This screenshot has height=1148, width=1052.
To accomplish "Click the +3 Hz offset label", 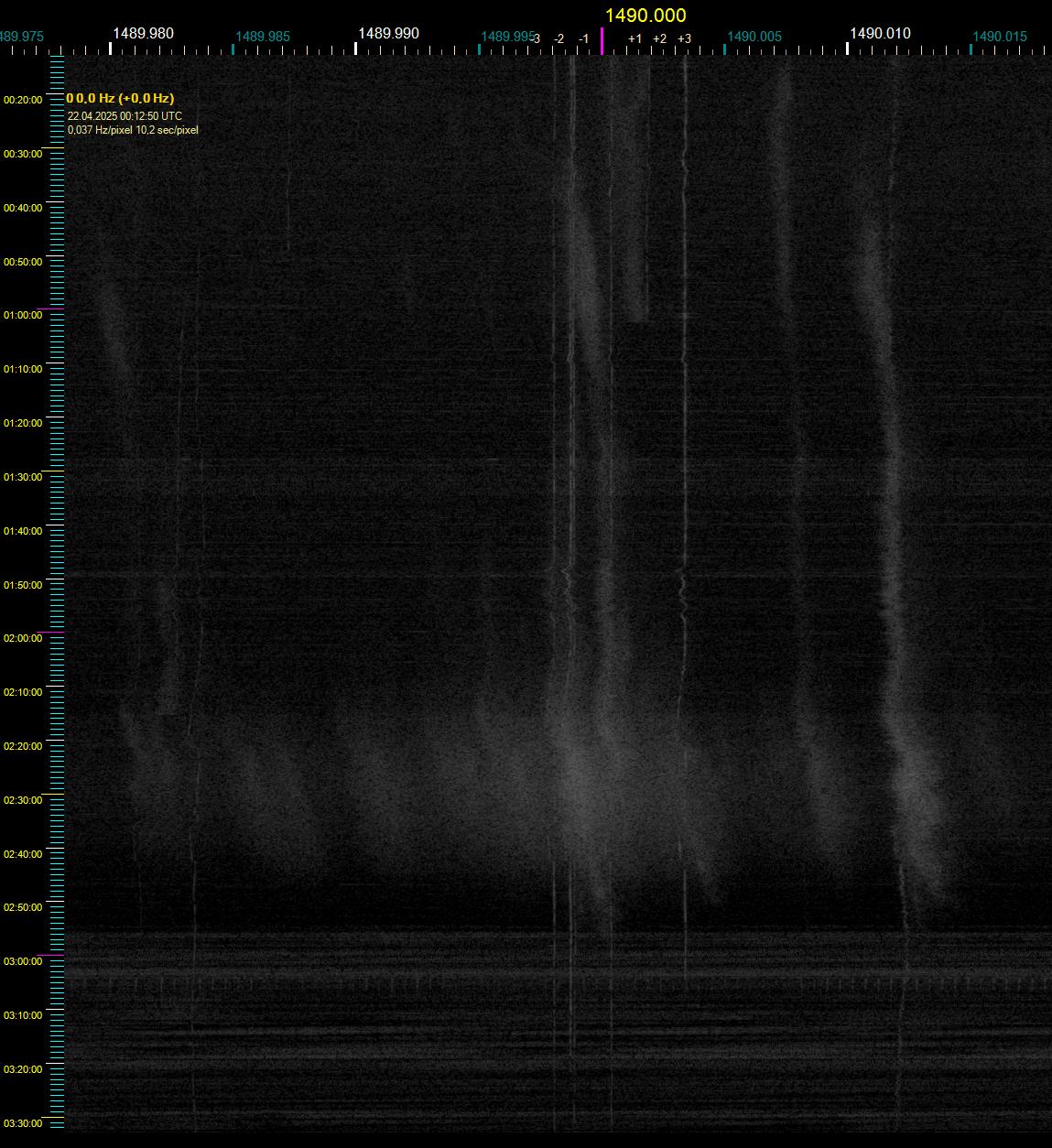I will [x=684, y=38].
